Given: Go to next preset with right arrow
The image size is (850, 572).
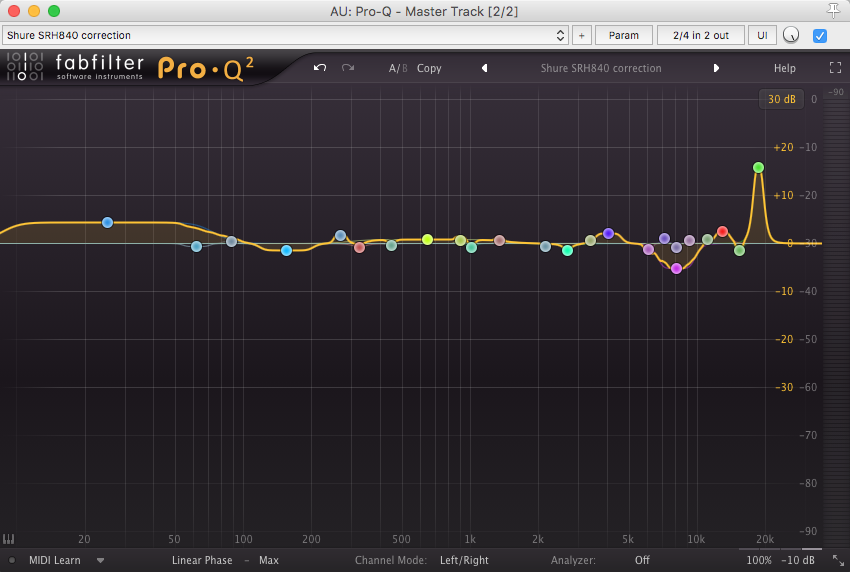Looking at the screenshot, I should coord(716,68).
